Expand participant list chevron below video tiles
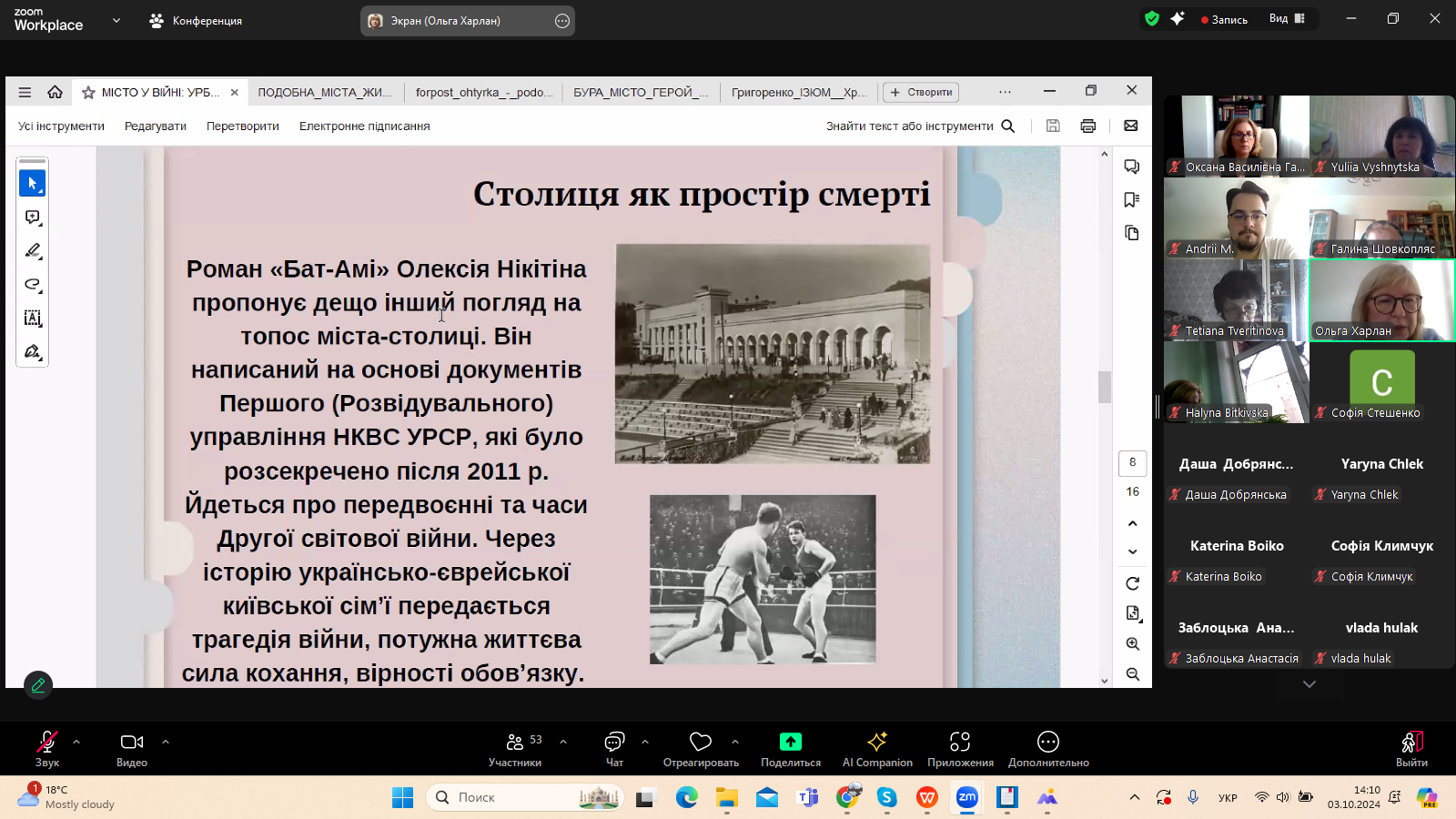This screenshot has height=819, width=1456. tap(1309, 684)
